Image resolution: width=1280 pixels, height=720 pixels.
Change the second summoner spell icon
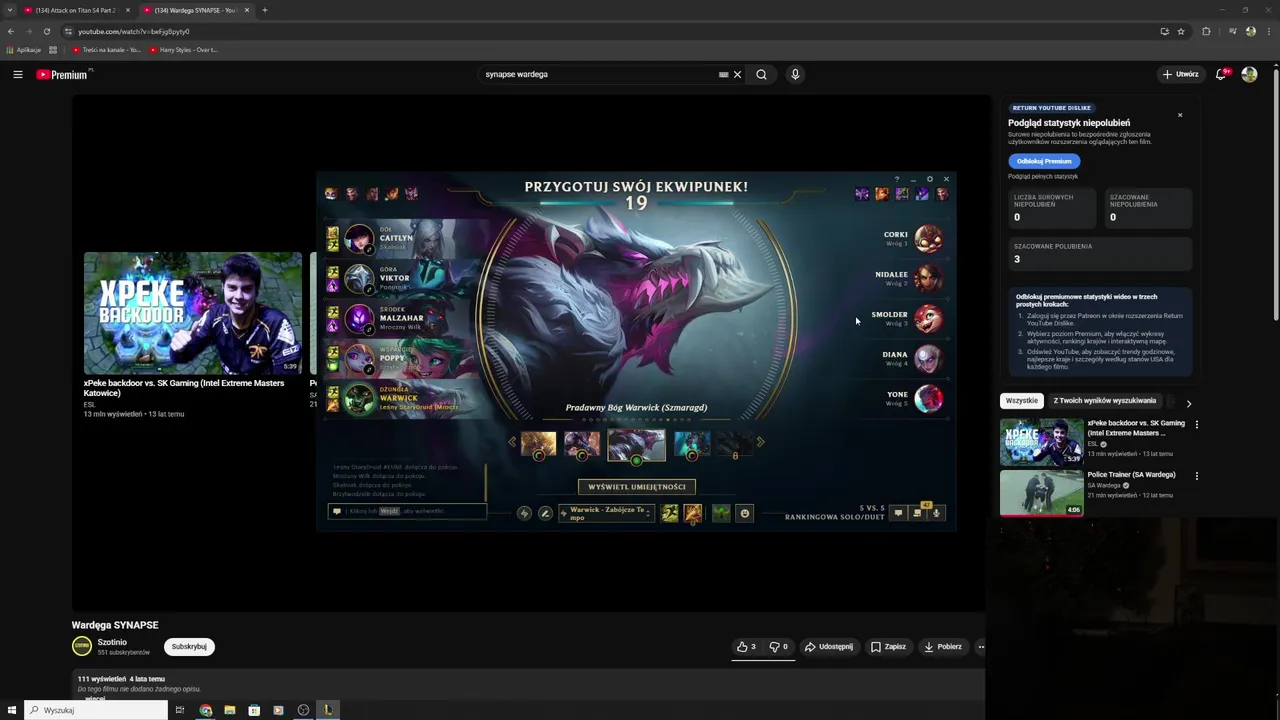[692, 513]
